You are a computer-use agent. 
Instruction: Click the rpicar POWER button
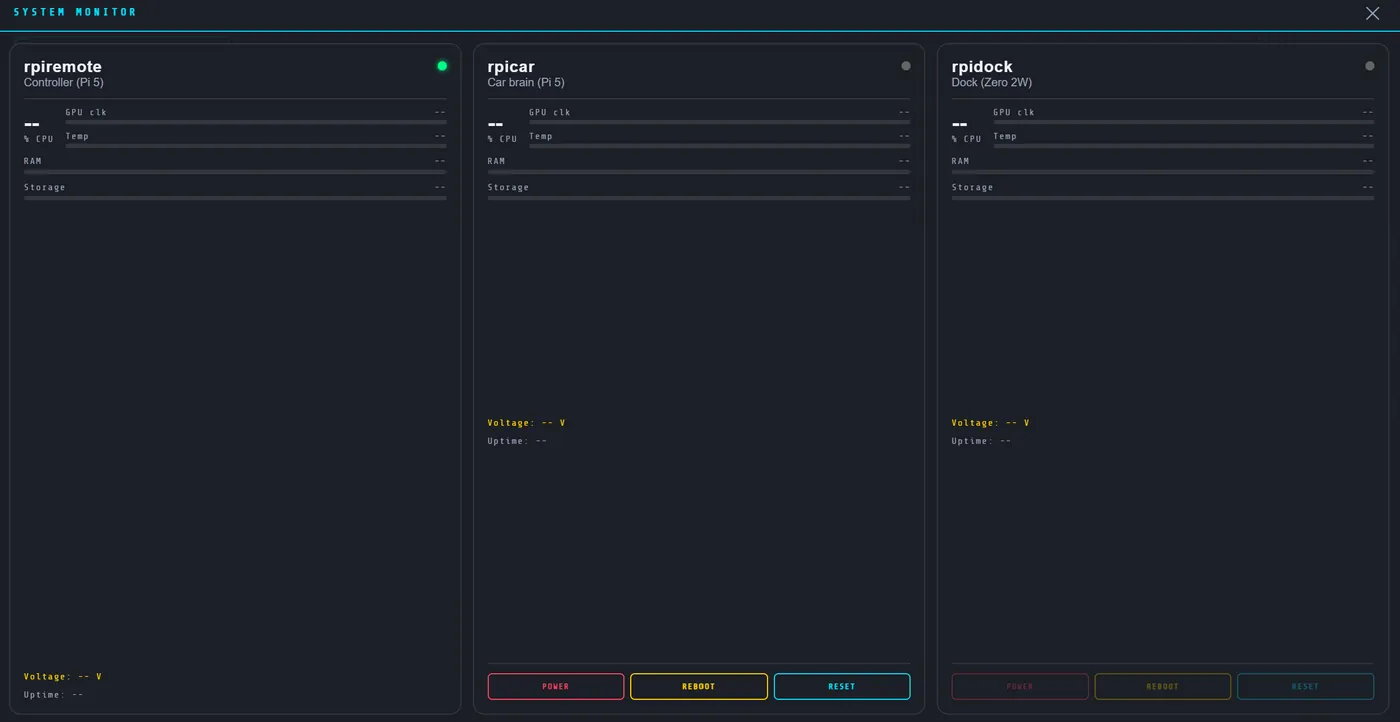point(556,687)
